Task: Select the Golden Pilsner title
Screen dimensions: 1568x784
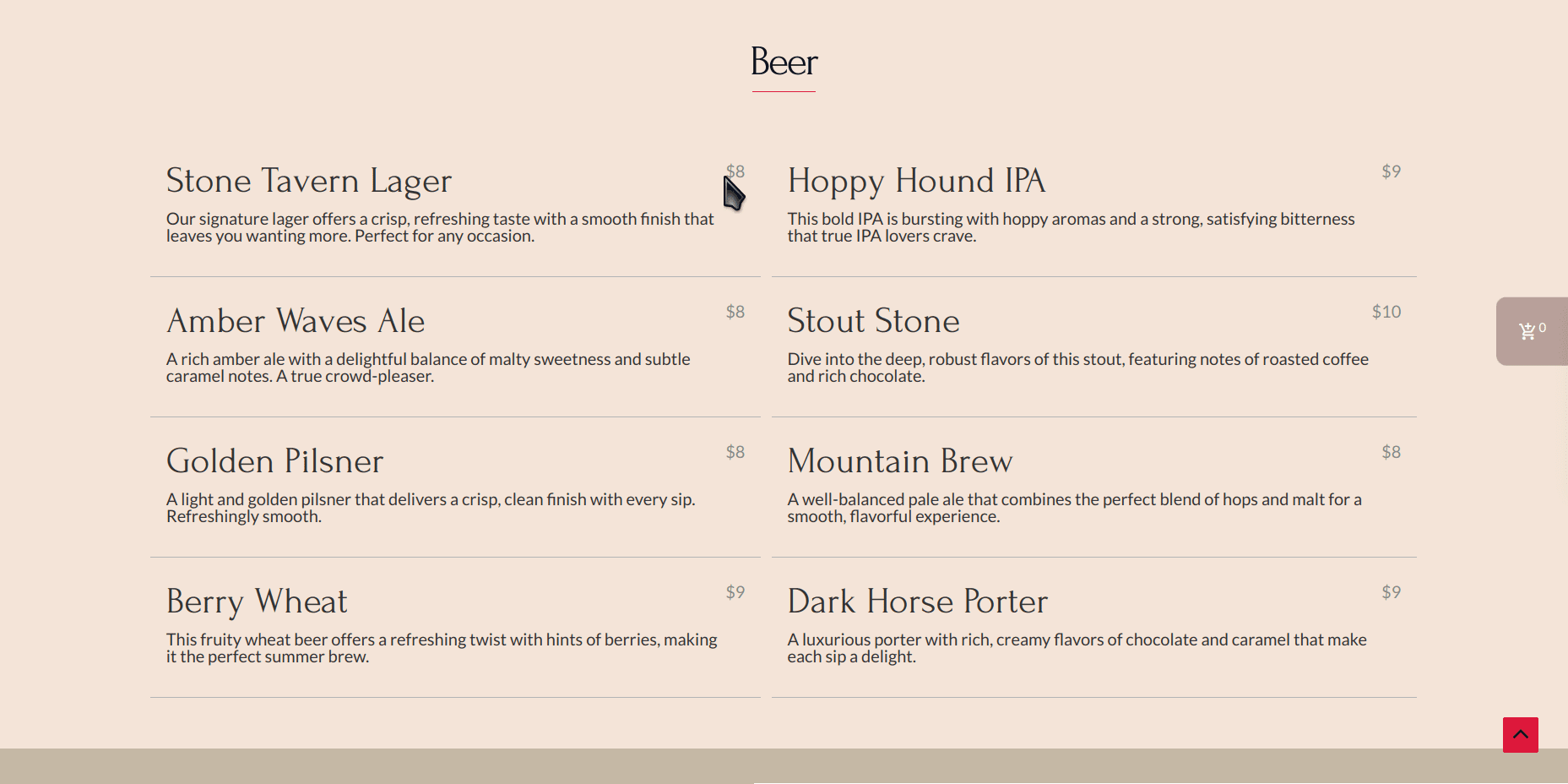Action: click(x=274, y=461)
